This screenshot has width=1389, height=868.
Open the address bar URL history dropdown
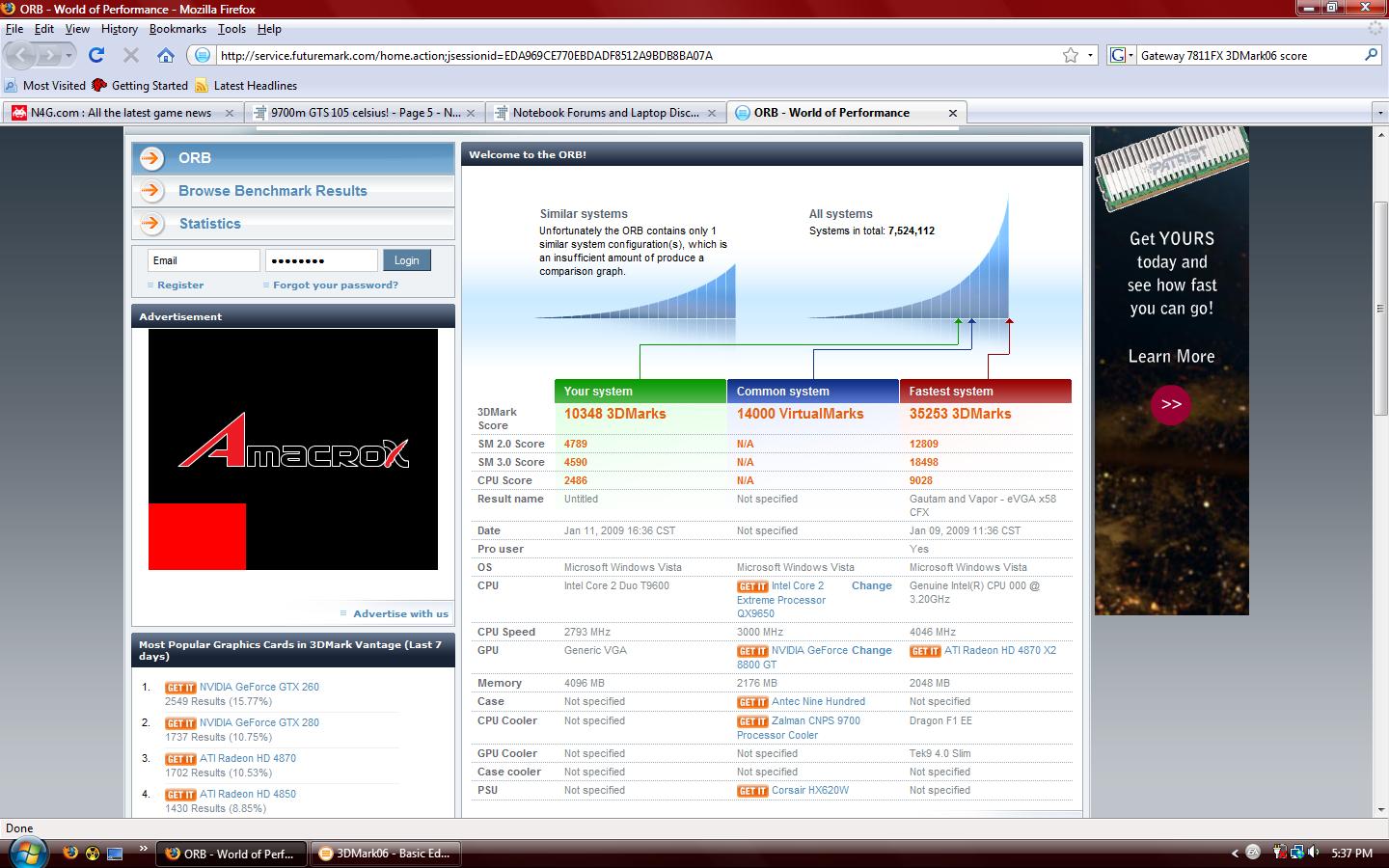[x=1090, y=55]
